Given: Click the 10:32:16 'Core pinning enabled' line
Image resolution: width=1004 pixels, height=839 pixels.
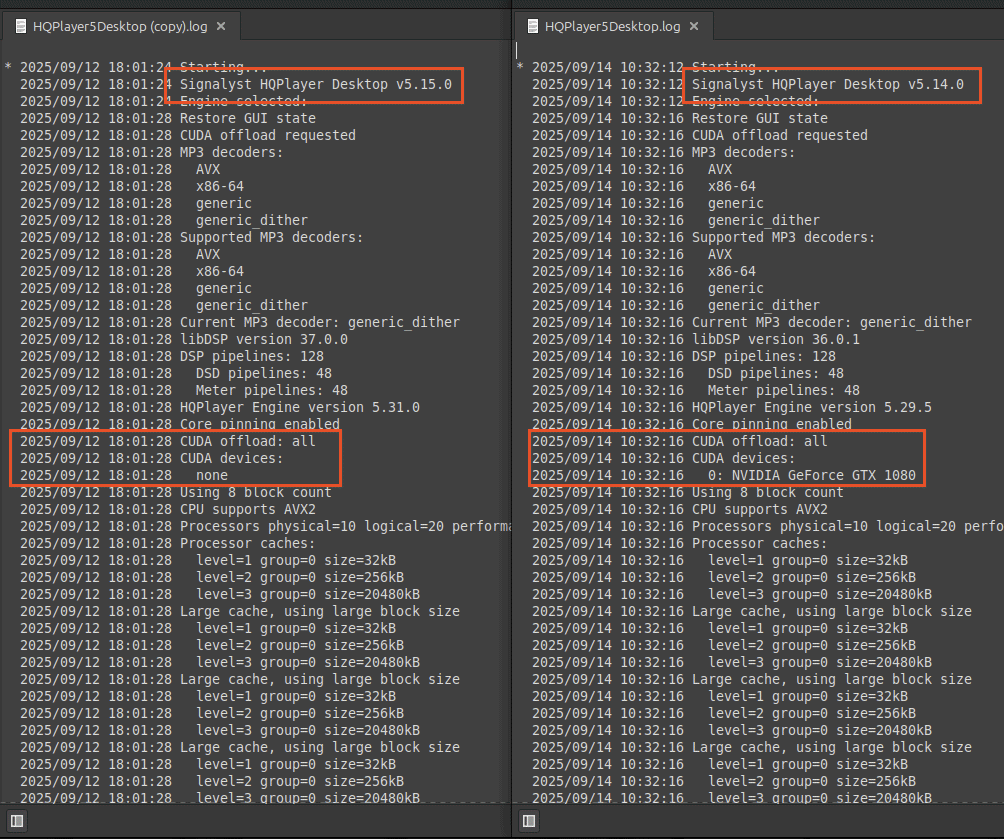Looking at the screenshot, I should point(692,424).
